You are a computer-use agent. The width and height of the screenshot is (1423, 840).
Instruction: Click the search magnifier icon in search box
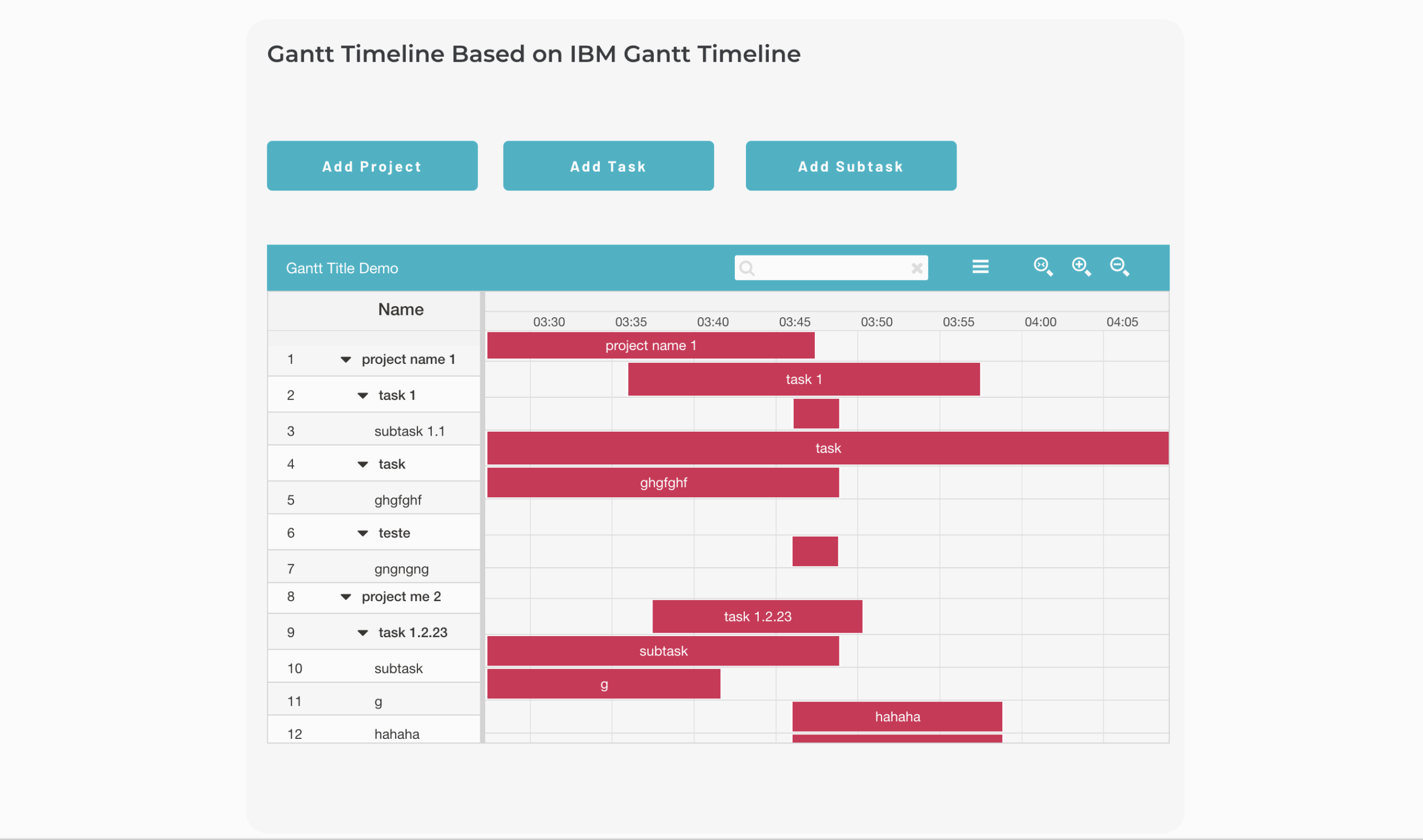(747, 268)
